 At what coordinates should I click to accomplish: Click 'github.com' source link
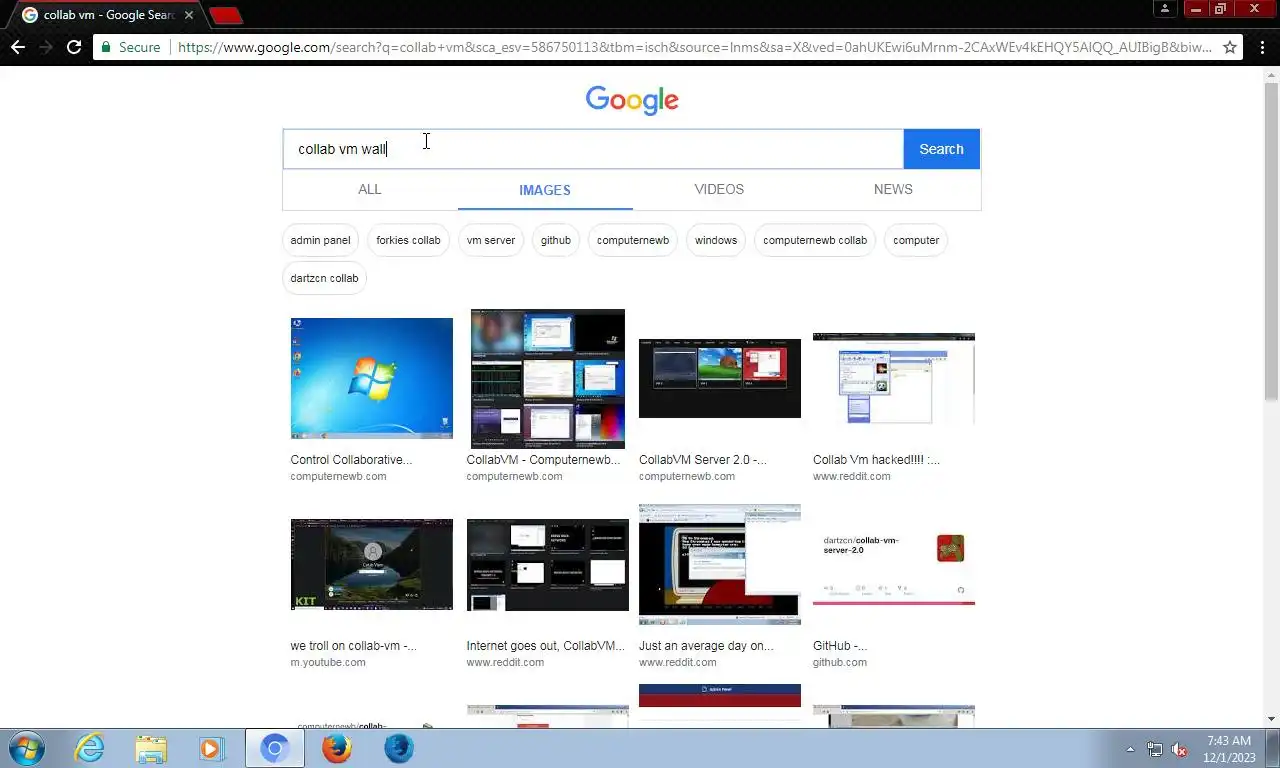[840, 662]
